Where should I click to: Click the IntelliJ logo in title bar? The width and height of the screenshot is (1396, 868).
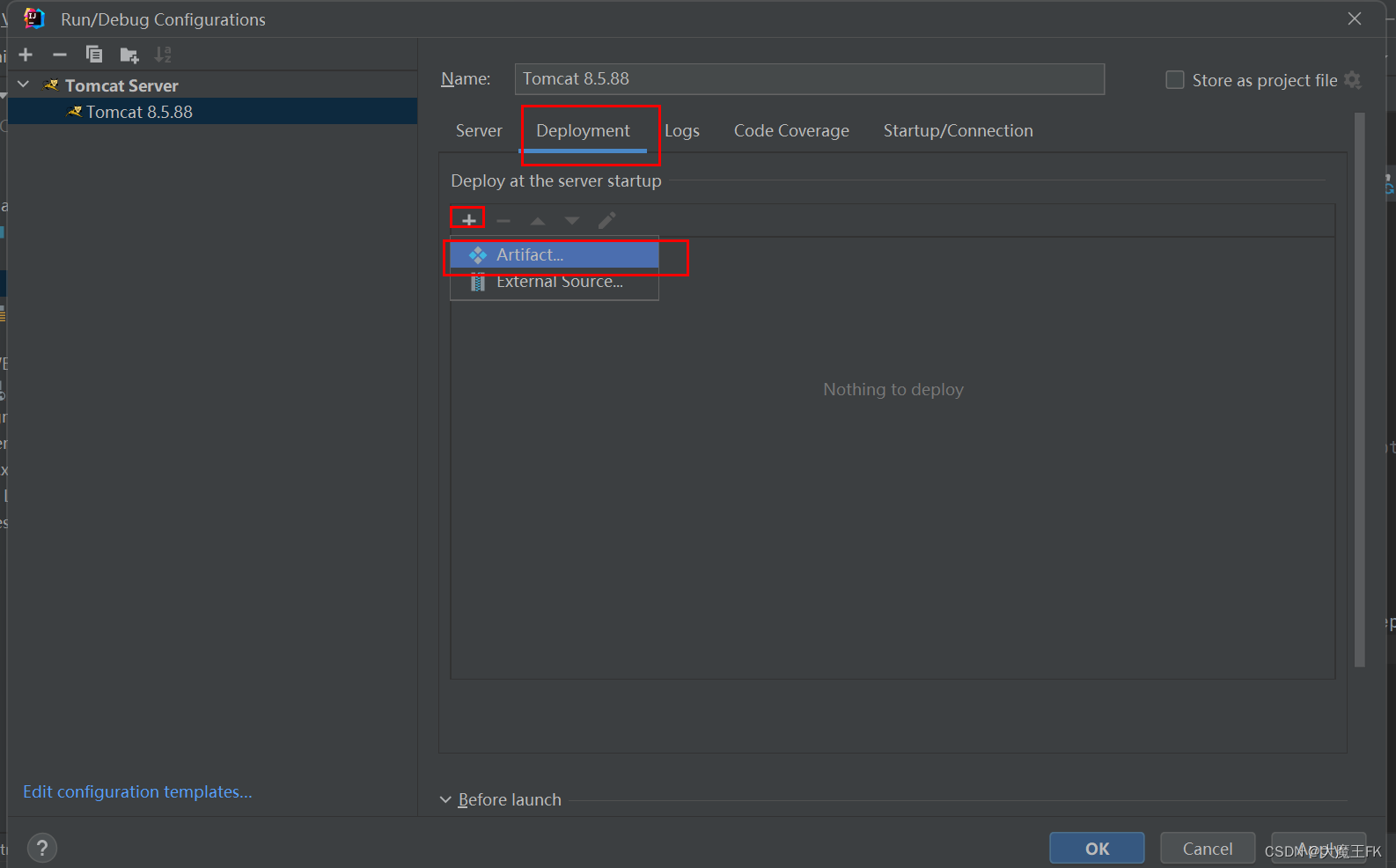[33, 18]
